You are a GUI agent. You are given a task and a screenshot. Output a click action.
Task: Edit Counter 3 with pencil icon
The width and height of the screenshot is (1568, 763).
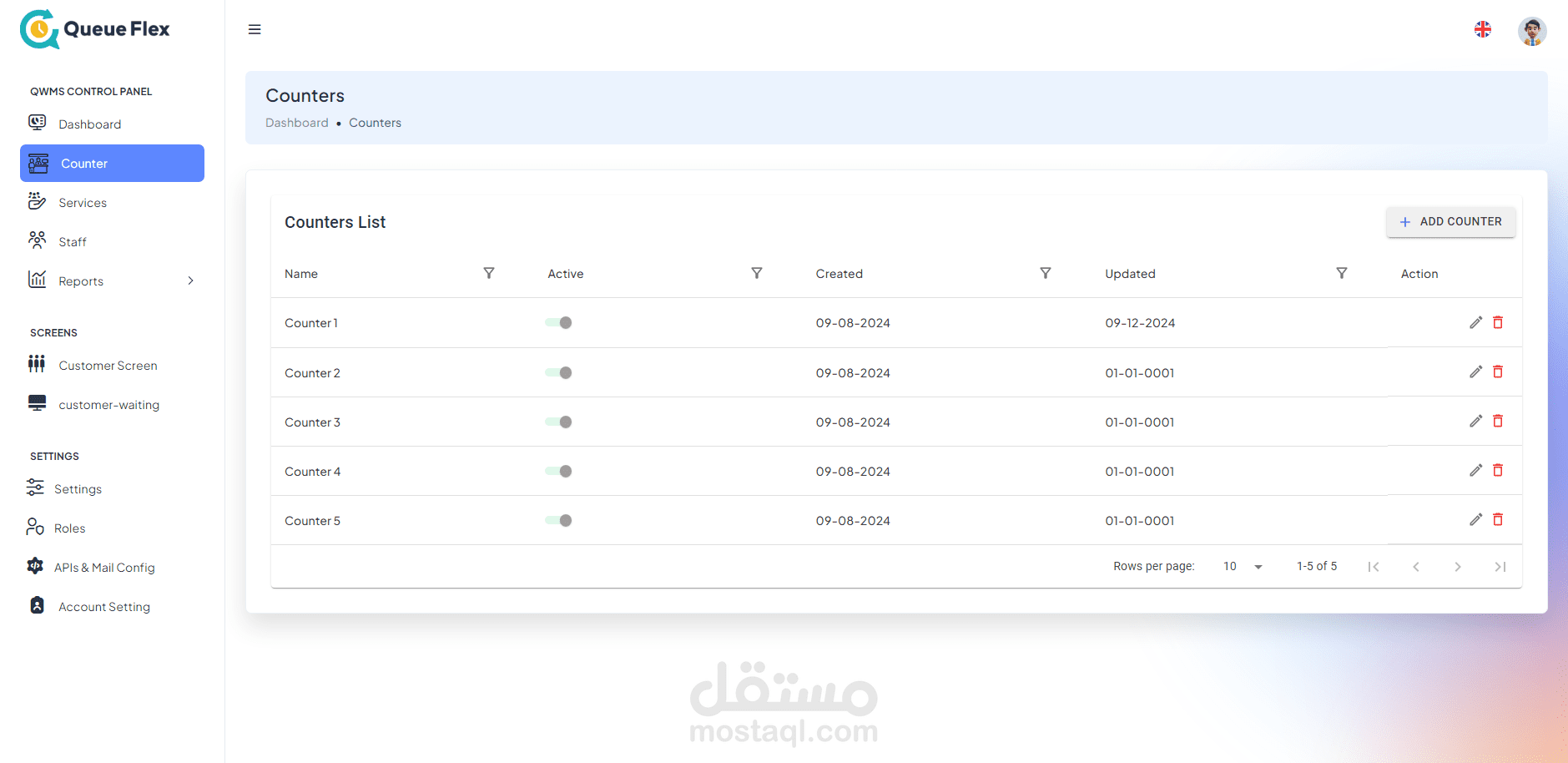tap(1475, 421)
